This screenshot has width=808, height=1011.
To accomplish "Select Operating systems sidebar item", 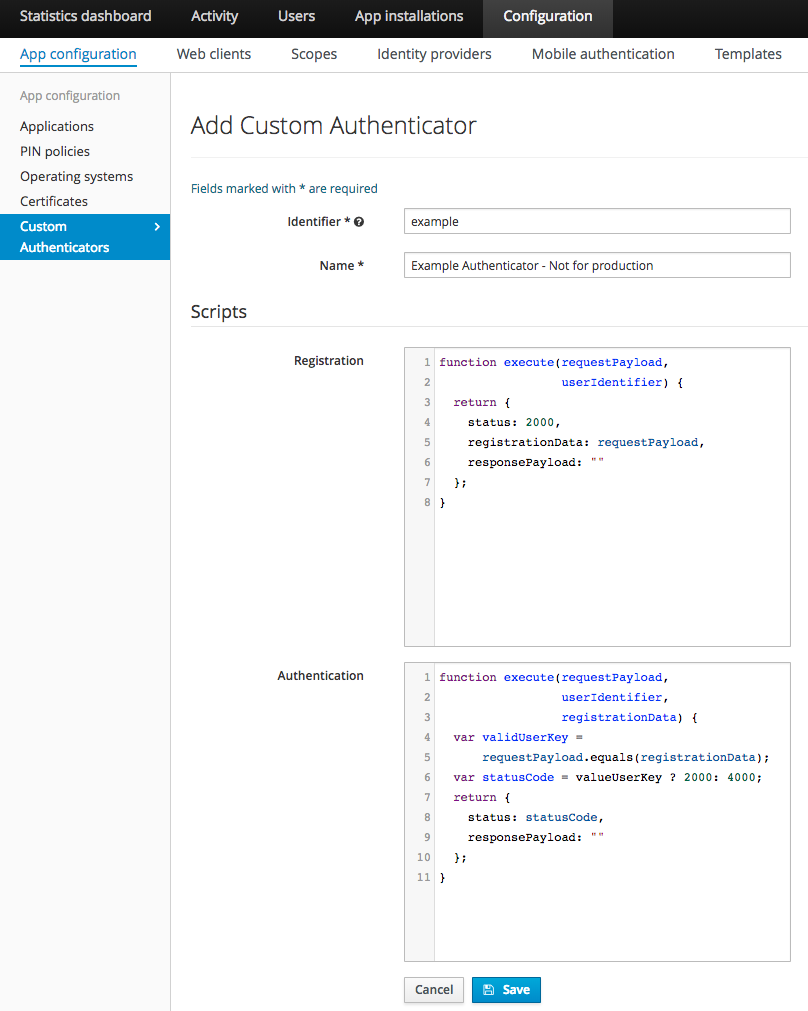I will point(76,177).
